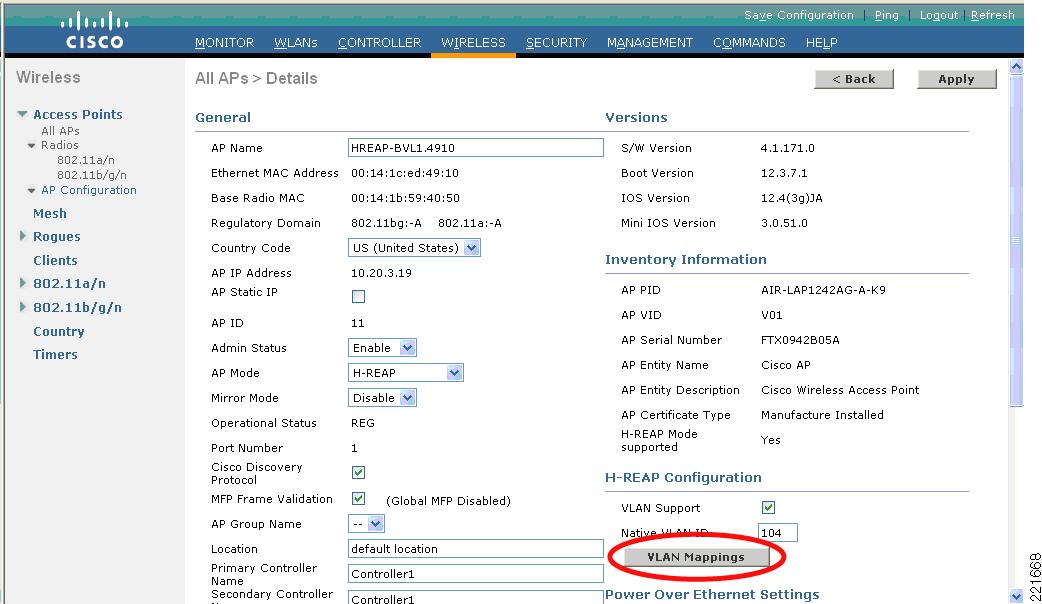
Task: Open the MANAGEMENT menu
Action: coord(649,43)
